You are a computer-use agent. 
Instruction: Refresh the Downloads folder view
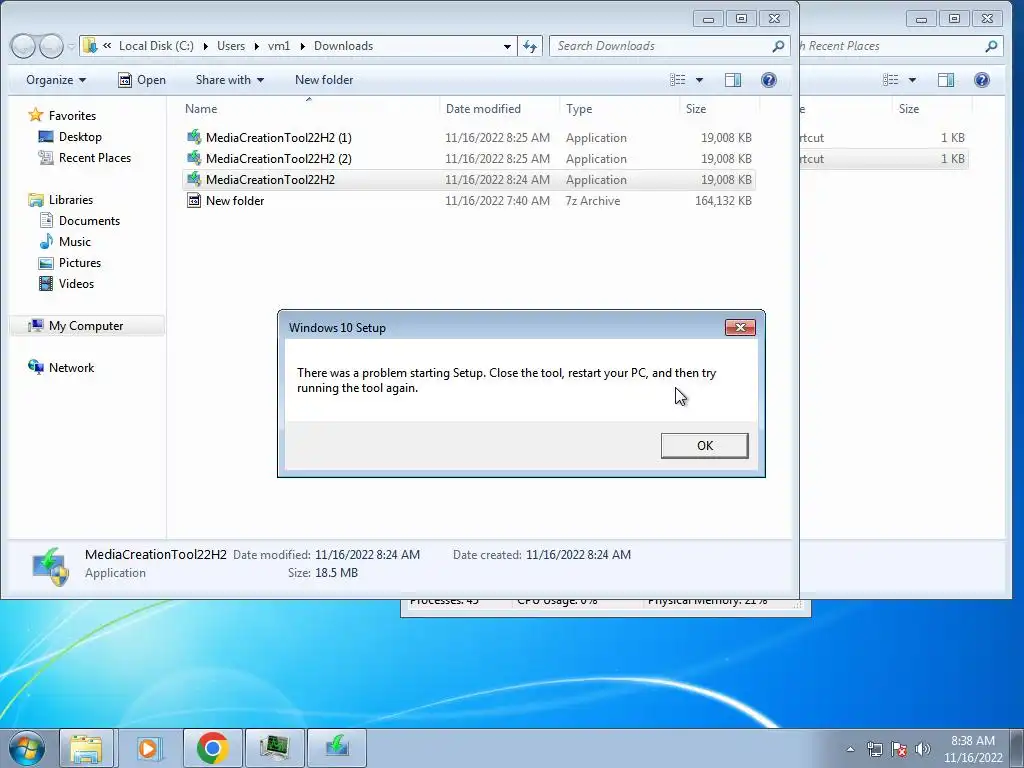pyautogui.click(x=530, y=46)
